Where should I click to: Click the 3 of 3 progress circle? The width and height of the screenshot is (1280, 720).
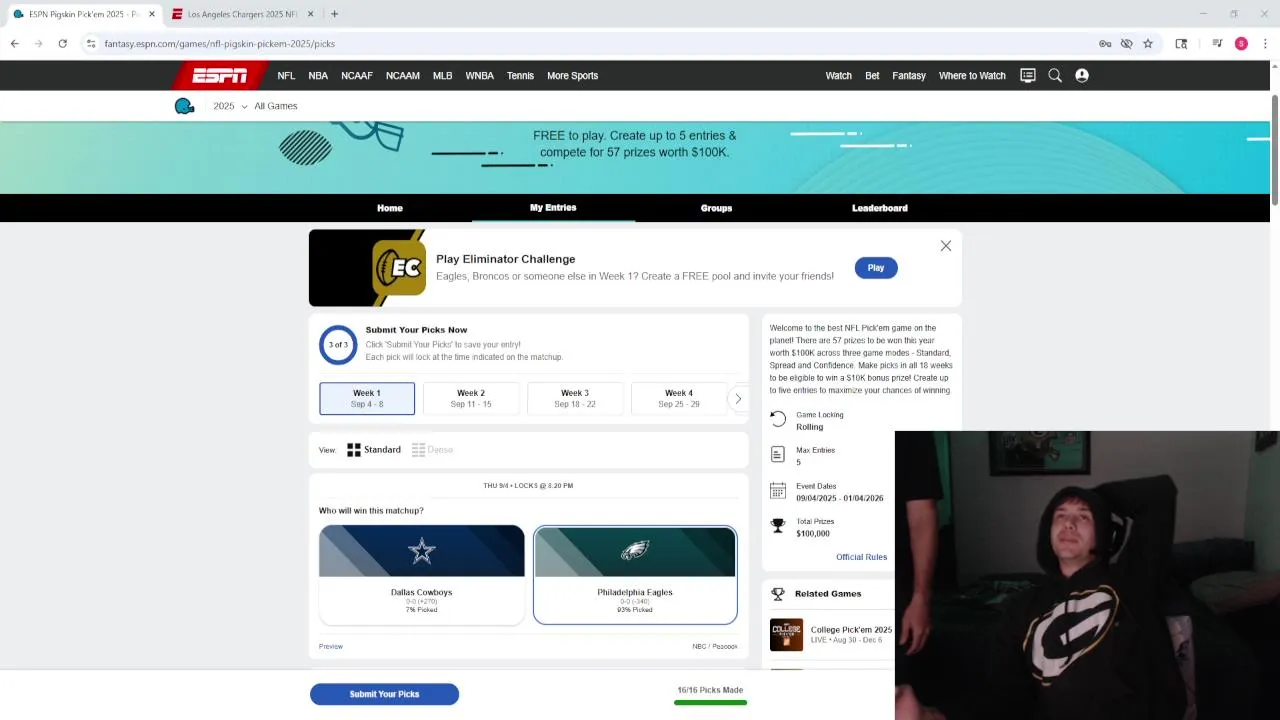[x=338, y=345]
